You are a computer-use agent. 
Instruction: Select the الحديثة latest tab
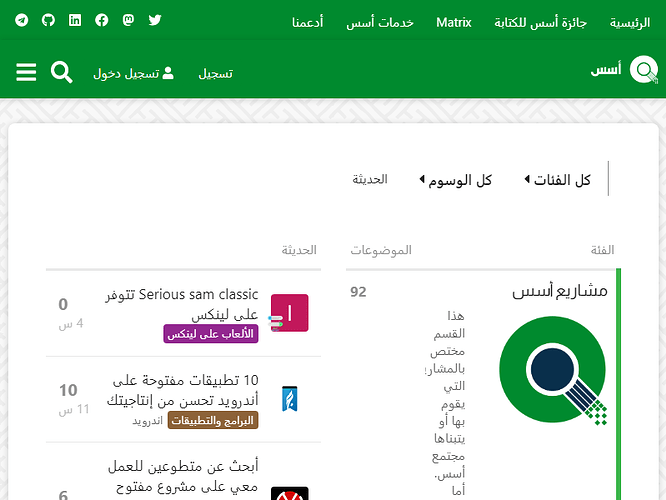(369, 180)
